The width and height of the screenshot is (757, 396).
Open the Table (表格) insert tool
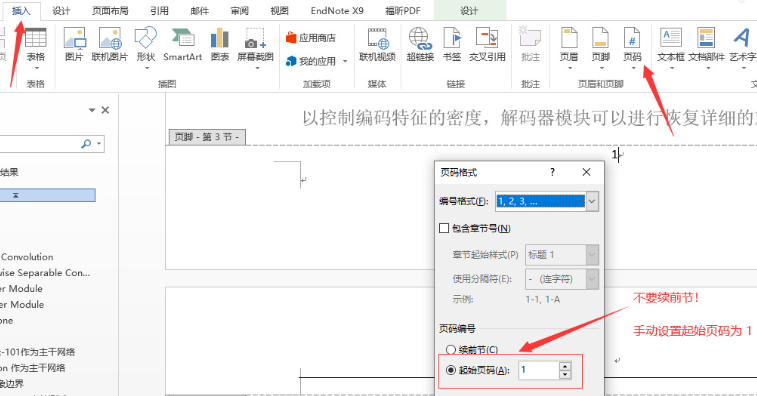click(x=35, y=48)
